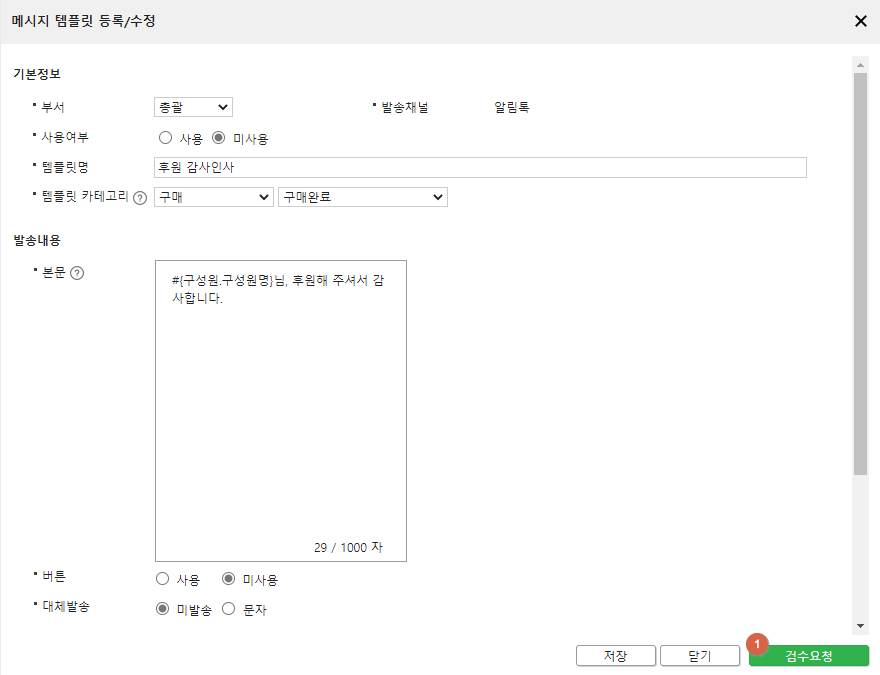Click inside the 본문 message text area
Screen dimensions: 880x675
281,411
